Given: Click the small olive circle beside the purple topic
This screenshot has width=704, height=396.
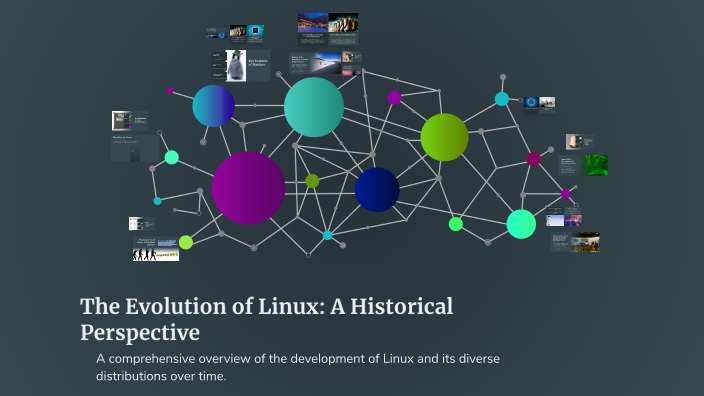Looking at the screenshot, I should click(x=312, y=181).
